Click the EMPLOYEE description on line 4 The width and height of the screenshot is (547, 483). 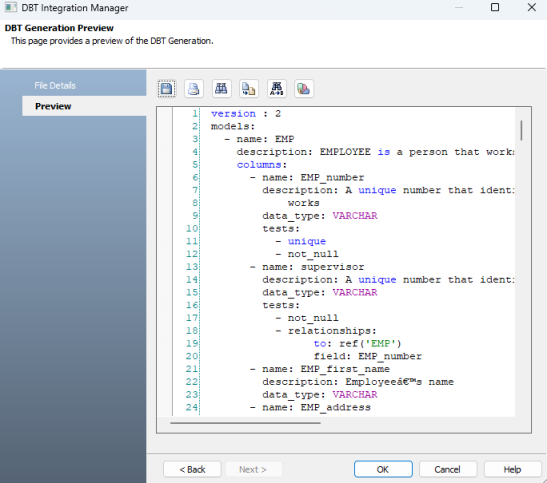click(x=375, y=152)
